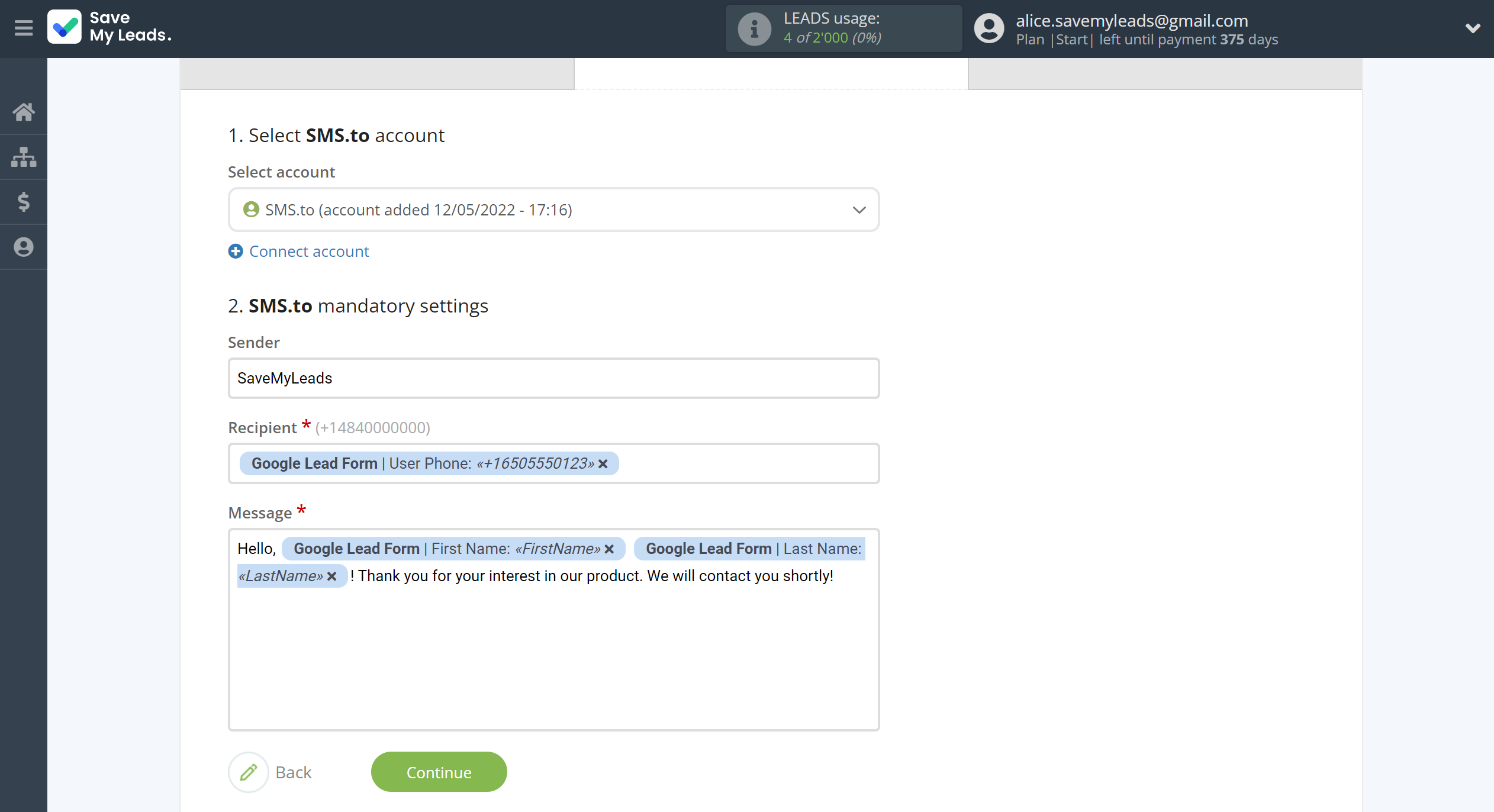Click inside the Recipient field
1494x812 pixels.
(553, 463)
